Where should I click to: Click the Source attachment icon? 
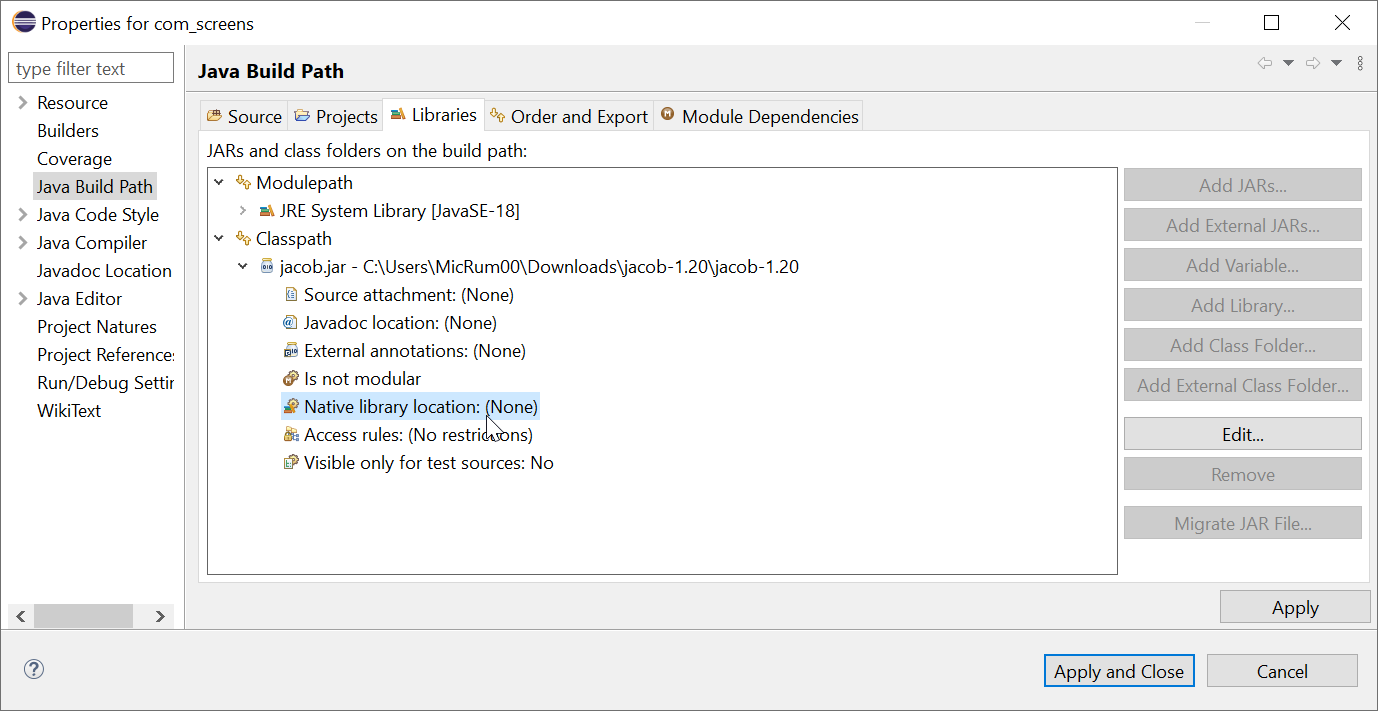(291, 294)
